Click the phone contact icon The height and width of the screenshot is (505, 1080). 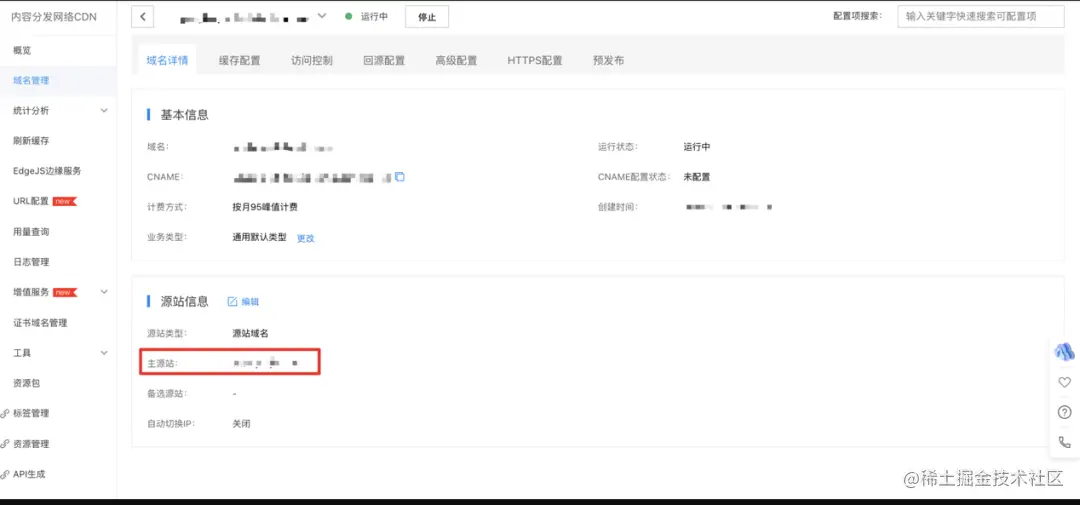pos(1065,442)
